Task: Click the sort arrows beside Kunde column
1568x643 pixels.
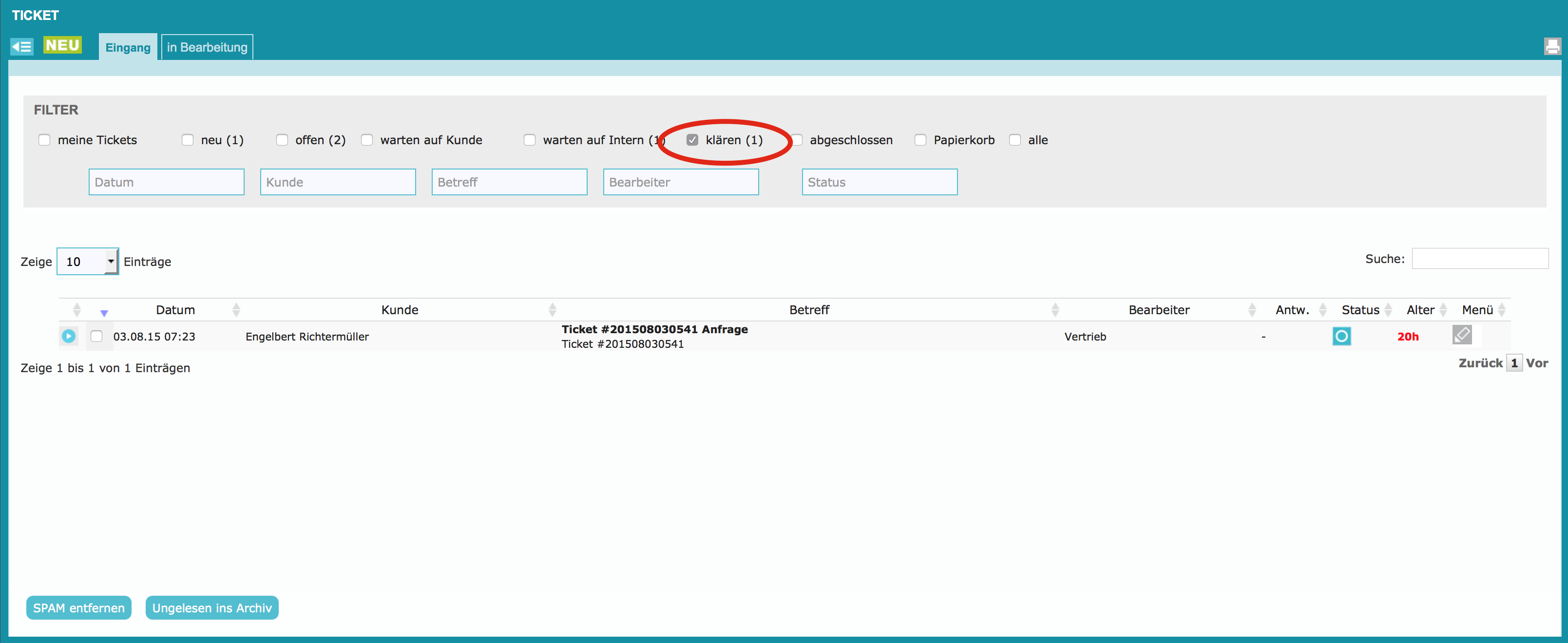Action: pyautogui.click(x=552, y=310)
